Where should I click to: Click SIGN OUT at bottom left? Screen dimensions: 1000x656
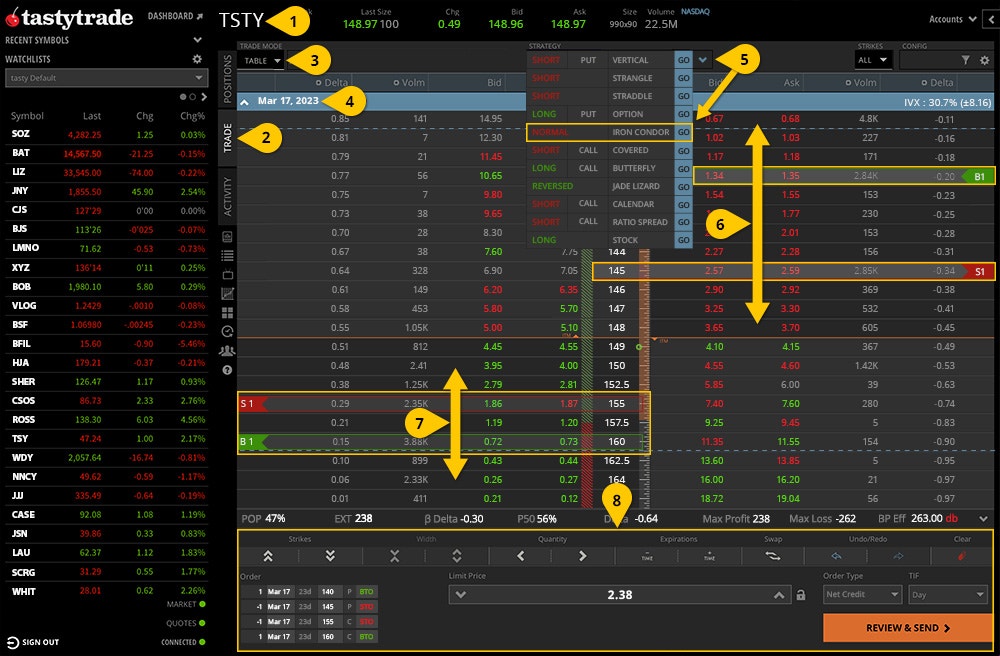(33, 642)
